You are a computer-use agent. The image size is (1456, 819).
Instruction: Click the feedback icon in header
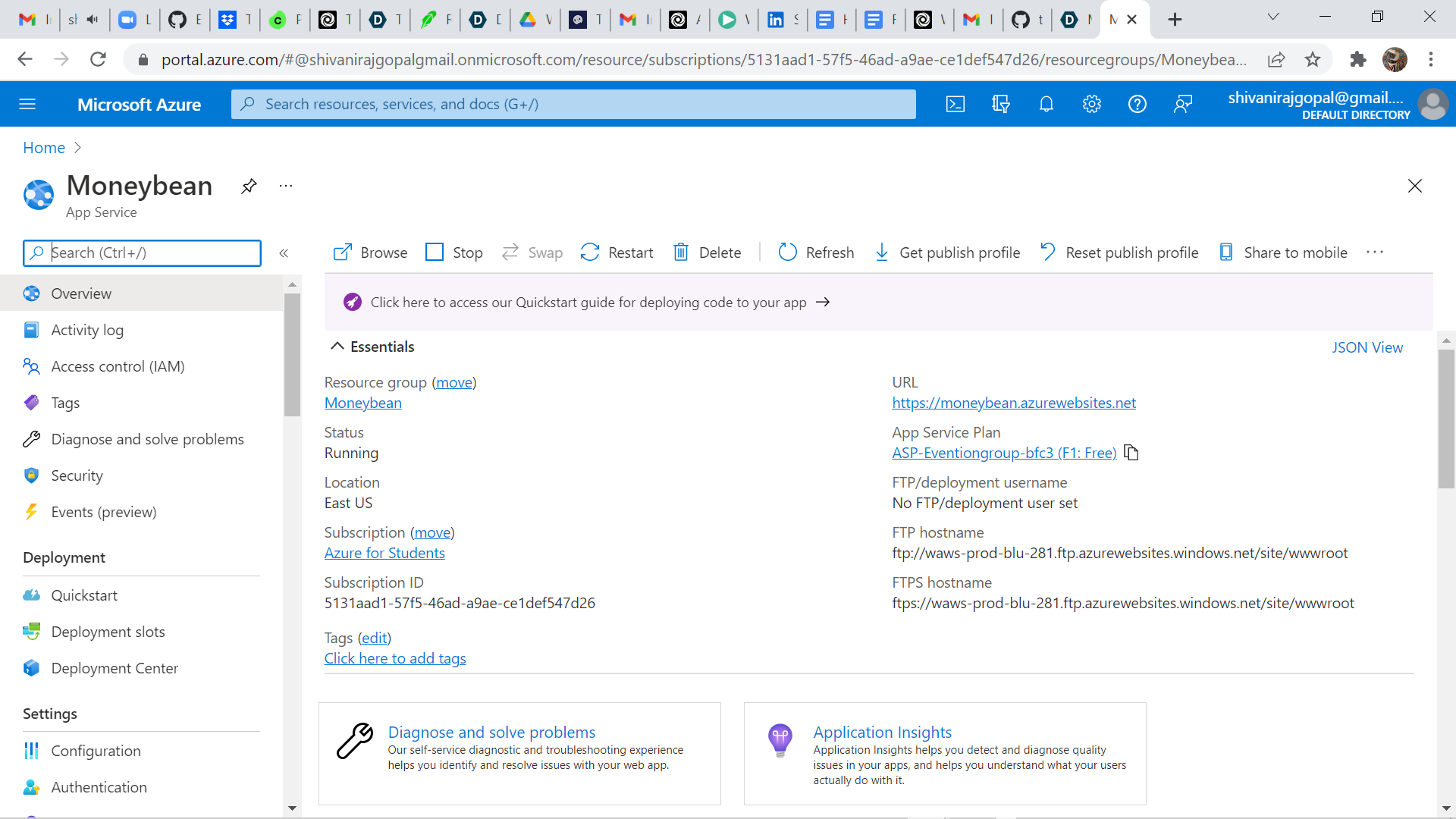click(x=1183, y=105)
